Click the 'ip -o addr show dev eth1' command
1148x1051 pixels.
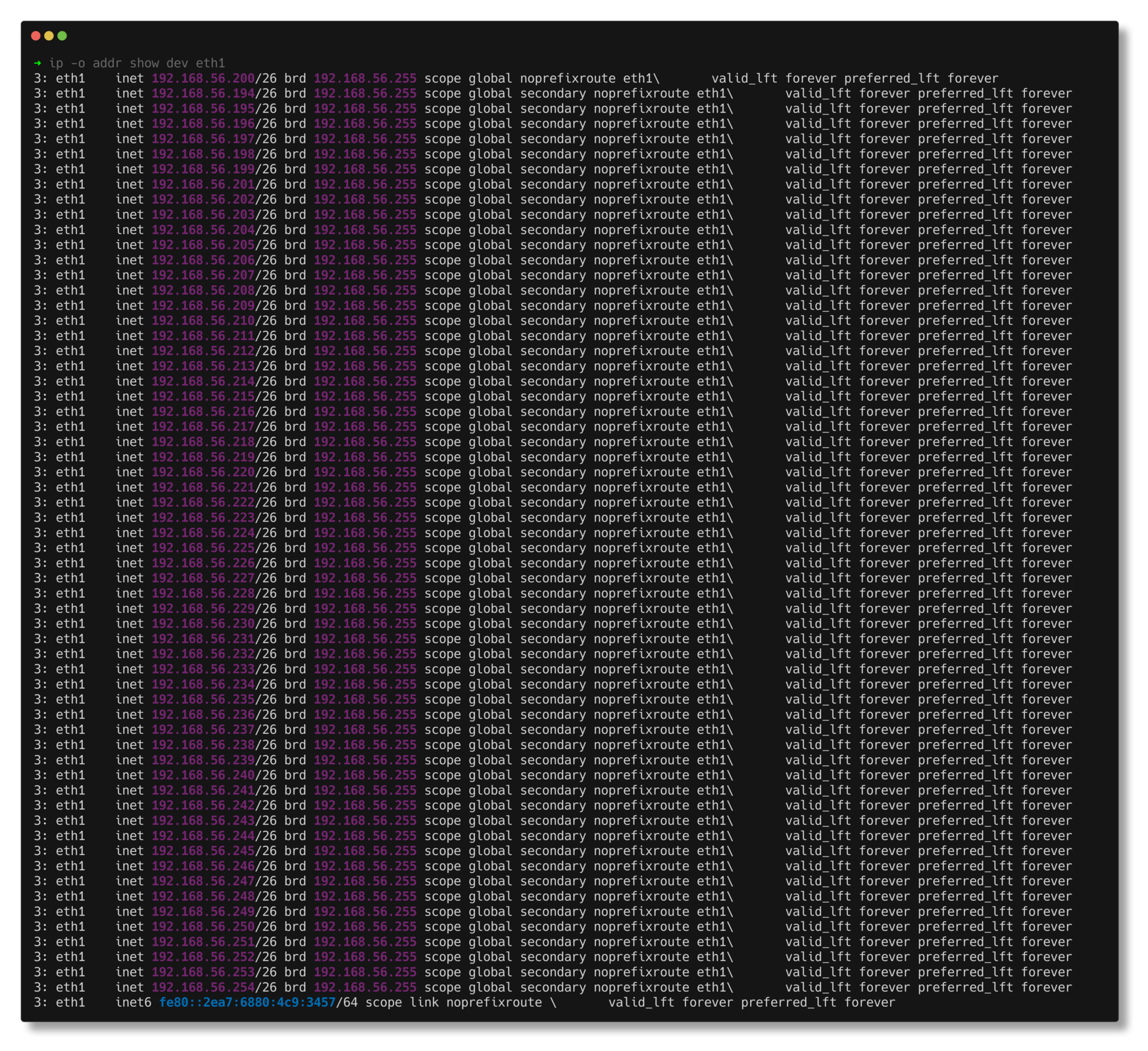point(137,63)
